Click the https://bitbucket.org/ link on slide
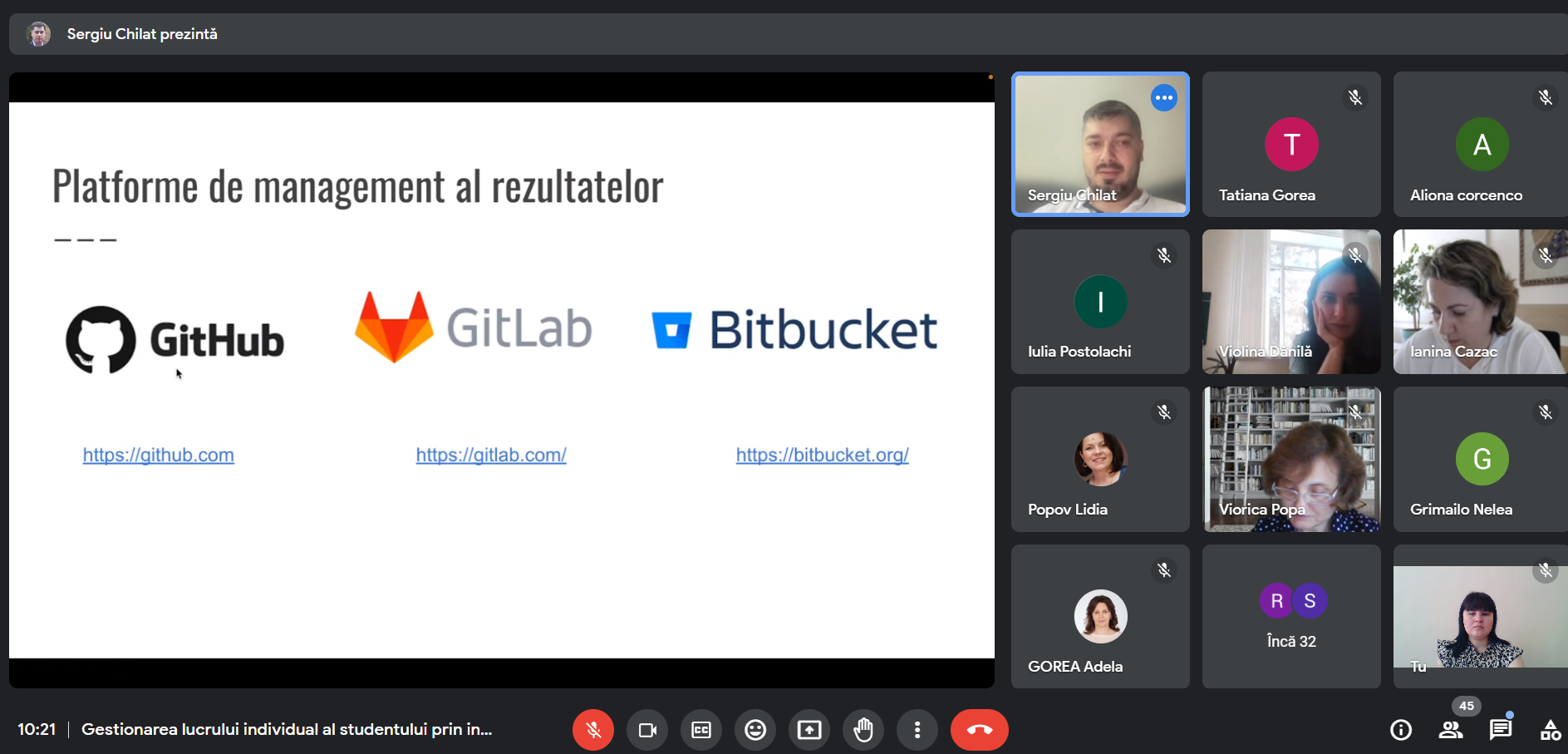 [823, 455]
